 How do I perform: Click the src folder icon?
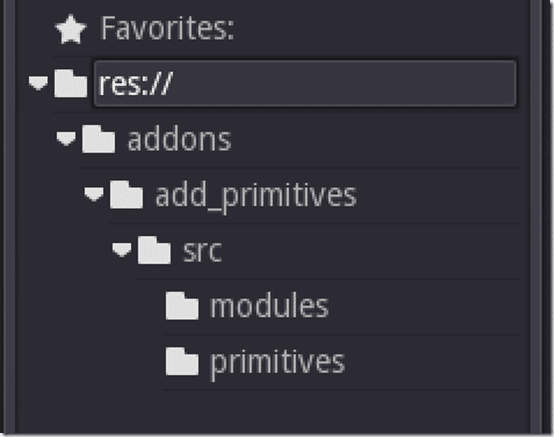(x=154, y=250)
